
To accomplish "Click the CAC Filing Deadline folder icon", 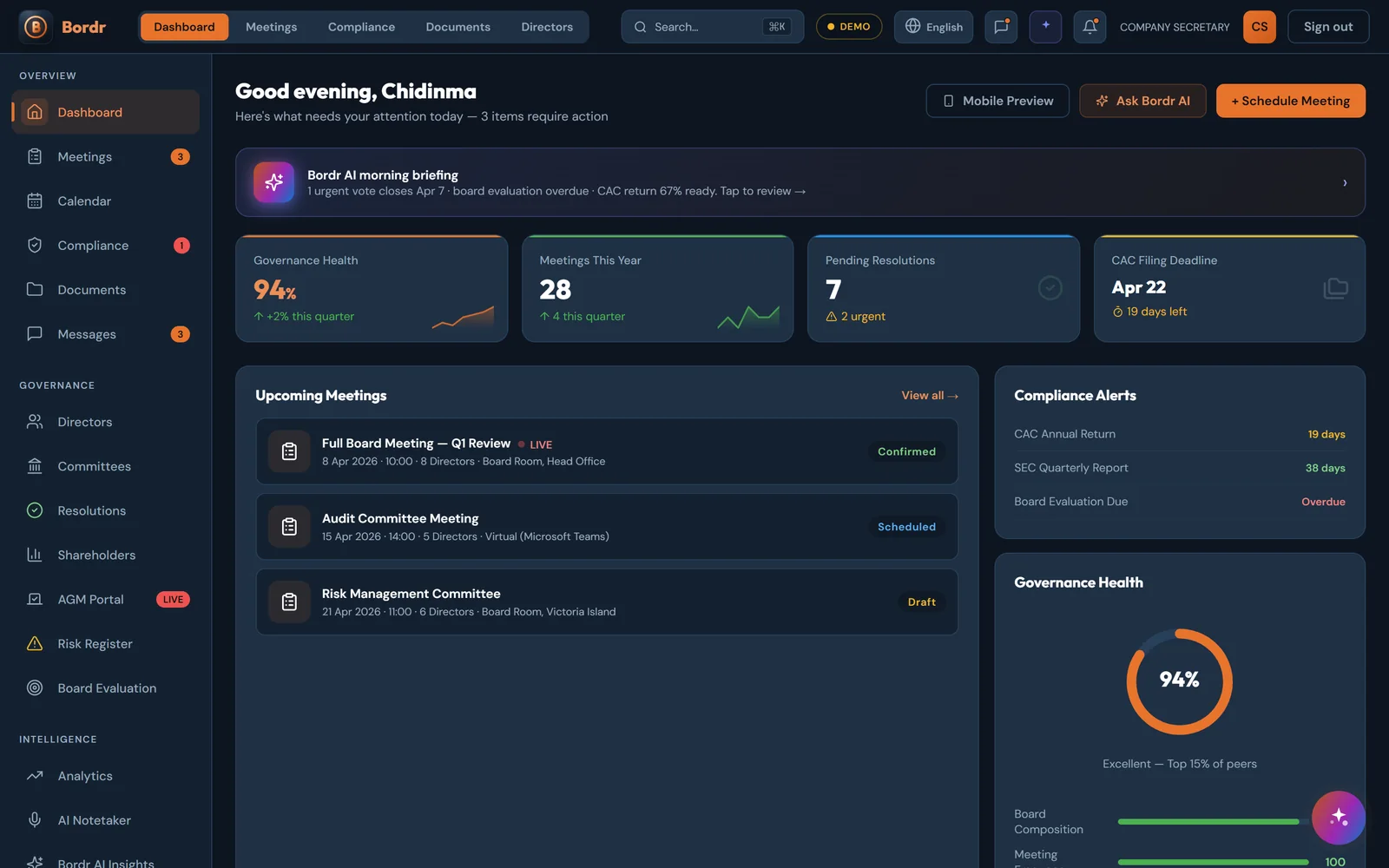I will tap(1335, 288).
